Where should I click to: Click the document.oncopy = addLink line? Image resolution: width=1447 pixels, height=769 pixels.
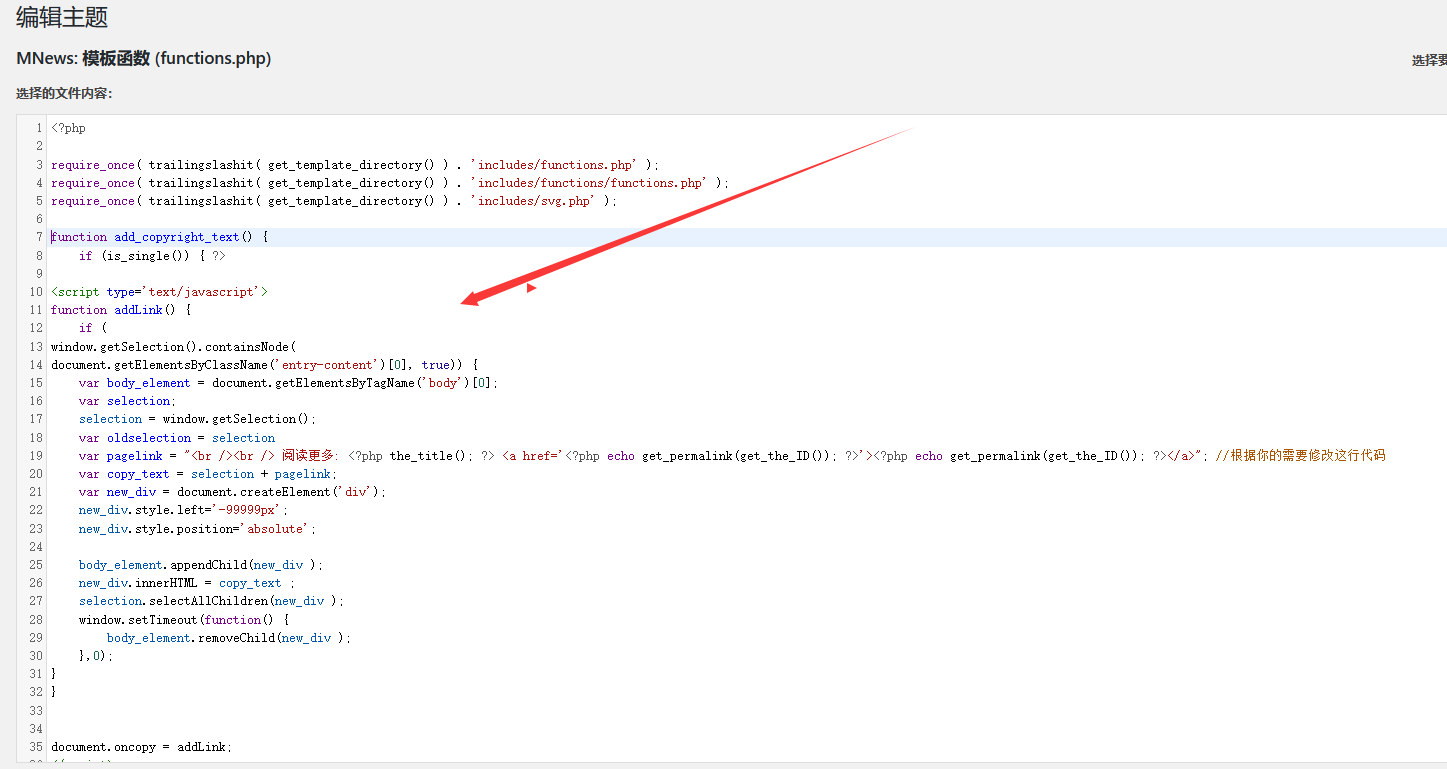click(141, 747)
